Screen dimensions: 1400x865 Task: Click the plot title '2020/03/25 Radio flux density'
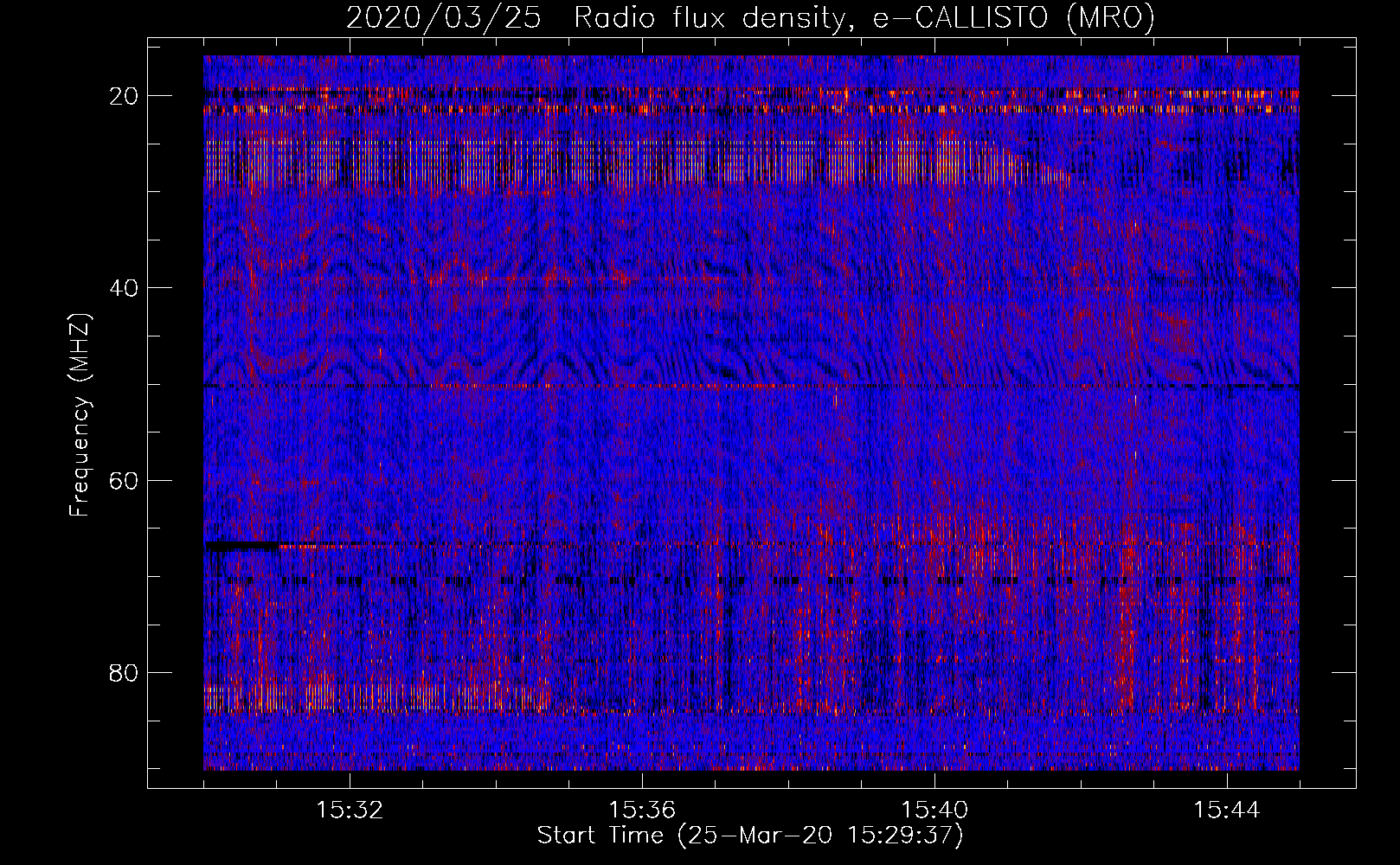pos(751,18)
